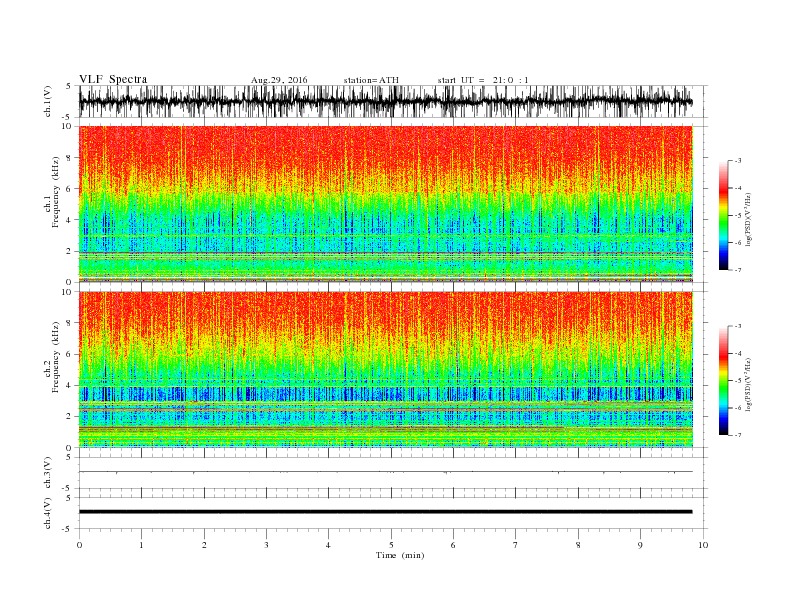Click the "VLF Spectra" plot title

113,79
